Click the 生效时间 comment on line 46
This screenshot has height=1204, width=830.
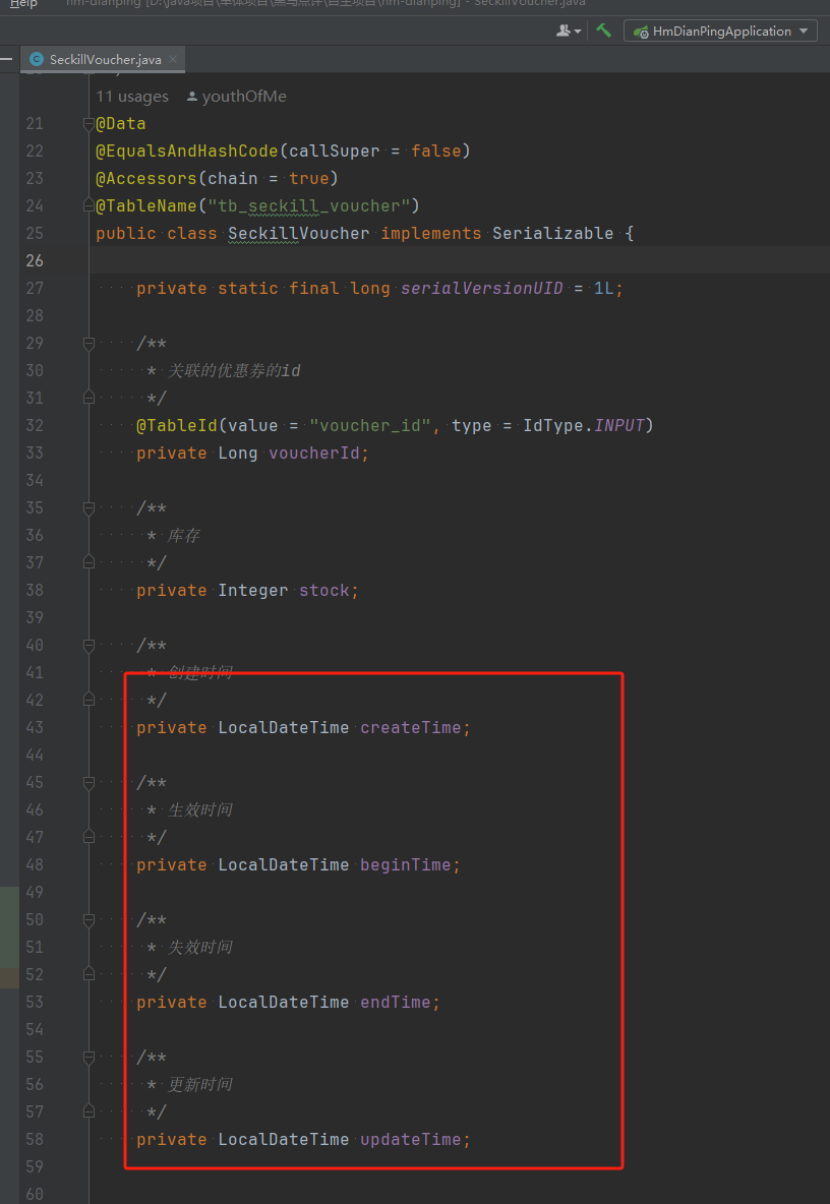200,810
